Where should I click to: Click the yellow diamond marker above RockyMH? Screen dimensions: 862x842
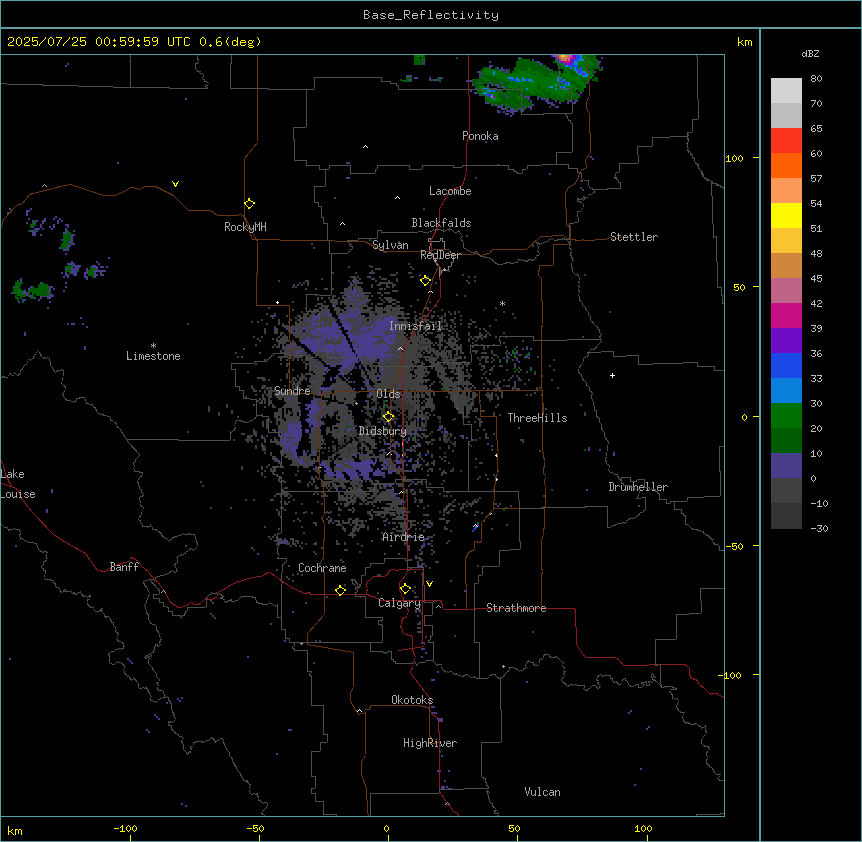click(x=249, y=204)
